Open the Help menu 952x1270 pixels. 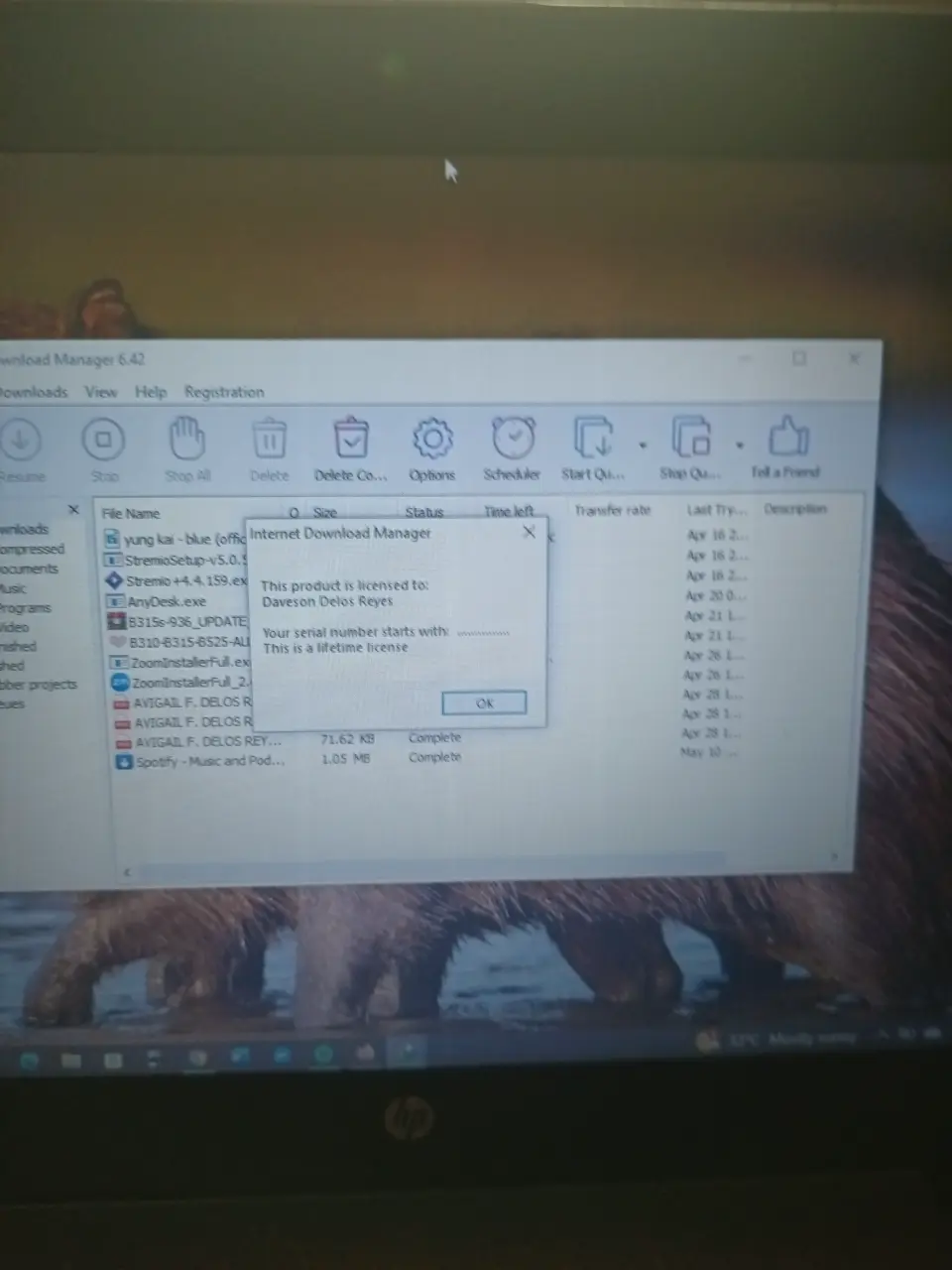pyautogui.click(x=151, y=392)
